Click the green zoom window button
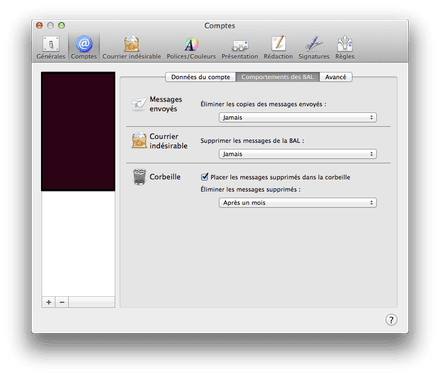The height and width of the screenshot is (377, 440). [x=61, y=25]
